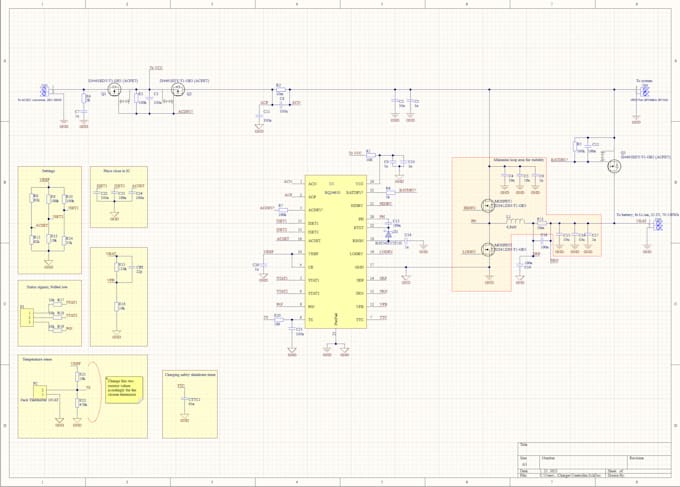The image size is (680, 487).
Task: Click the blue battery output connector symbol
Action: point(659,224)
